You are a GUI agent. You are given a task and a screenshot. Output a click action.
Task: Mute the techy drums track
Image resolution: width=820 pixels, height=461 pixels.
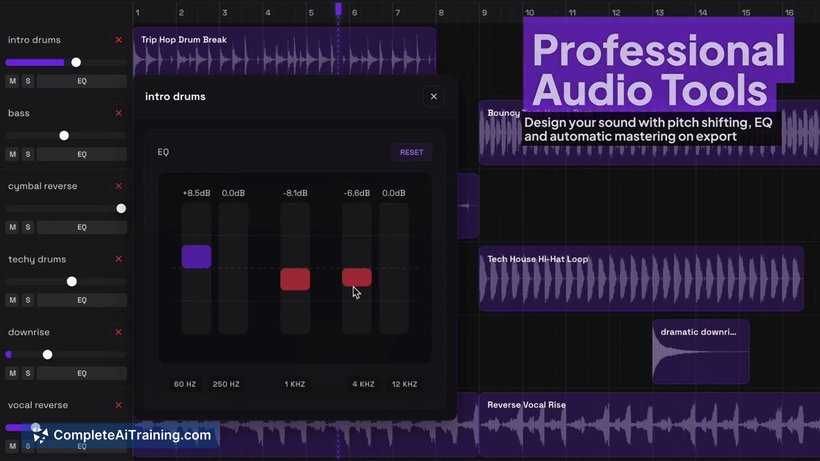click(x=13, y=300)
